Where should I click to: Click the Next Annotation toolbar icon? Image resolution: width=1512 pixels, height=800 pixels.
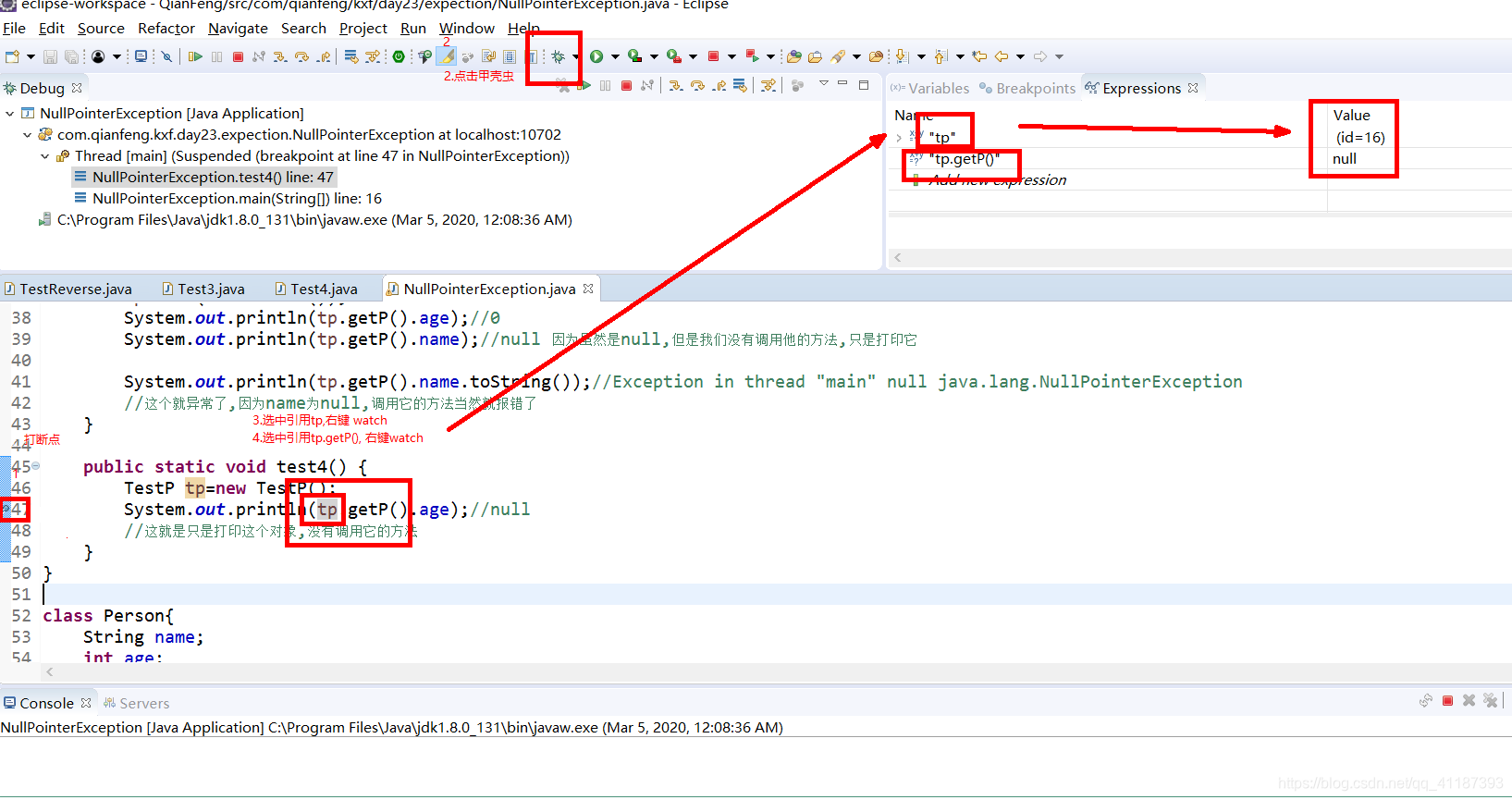pyautogui.click(x=903, y=56)
